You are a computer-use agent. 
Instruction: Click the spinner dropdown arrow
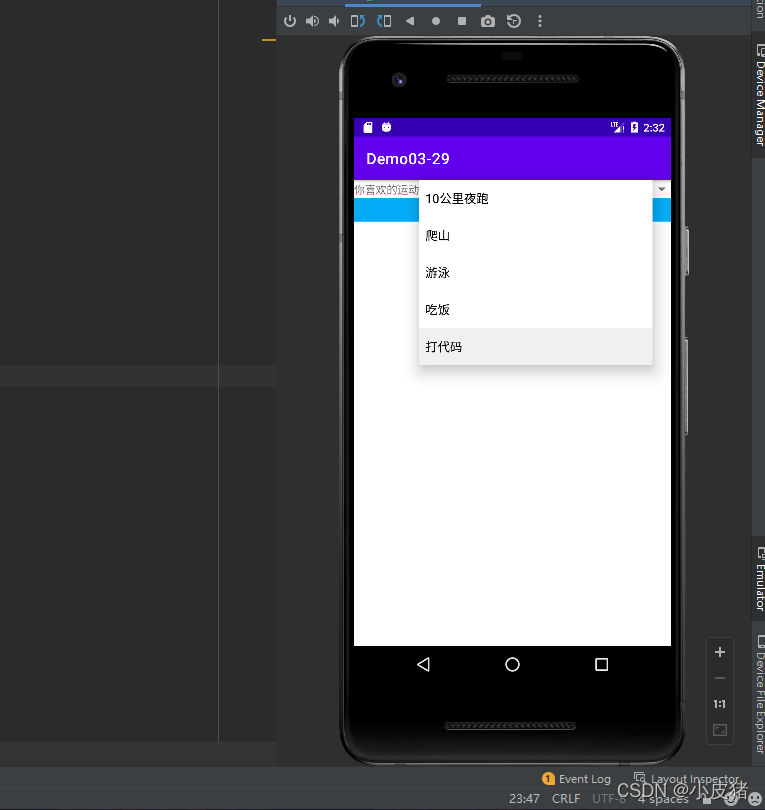[662, 189]
